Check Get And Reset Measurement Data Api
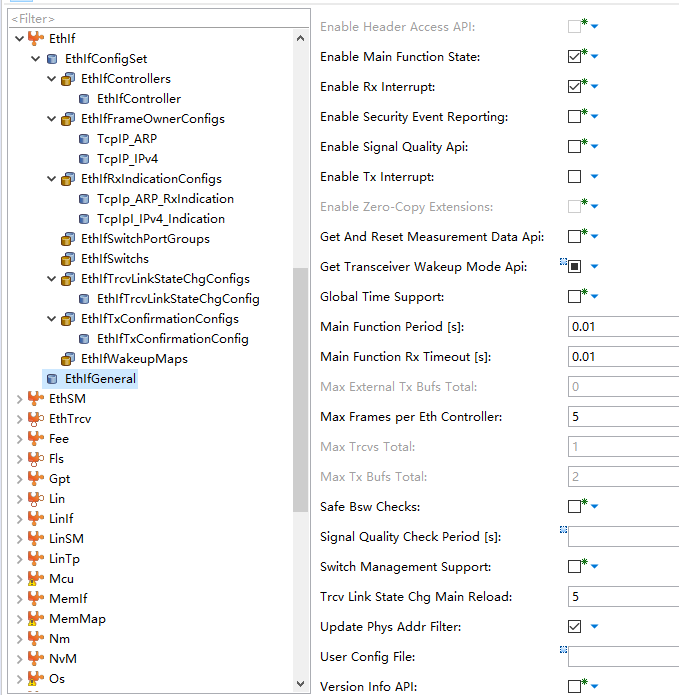Image resolution: width=679 pixels, height=695 pixels. coord(574,237)
